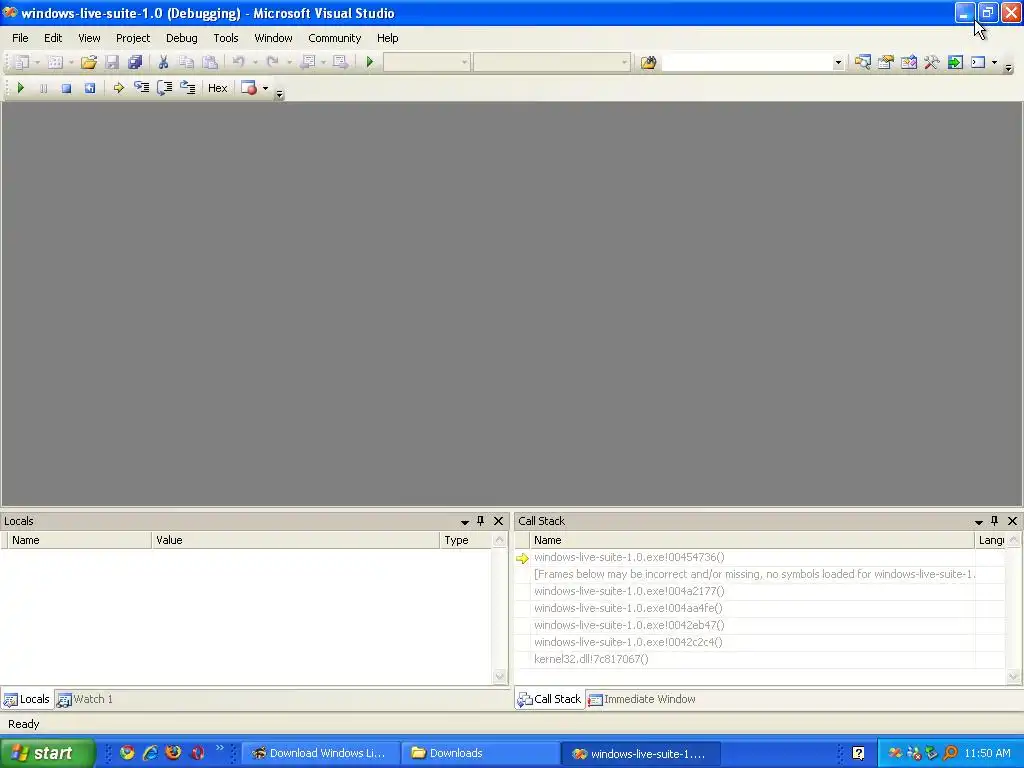Click the Step Over icon
1024x768 pixels.
click(x=165, y=88)
